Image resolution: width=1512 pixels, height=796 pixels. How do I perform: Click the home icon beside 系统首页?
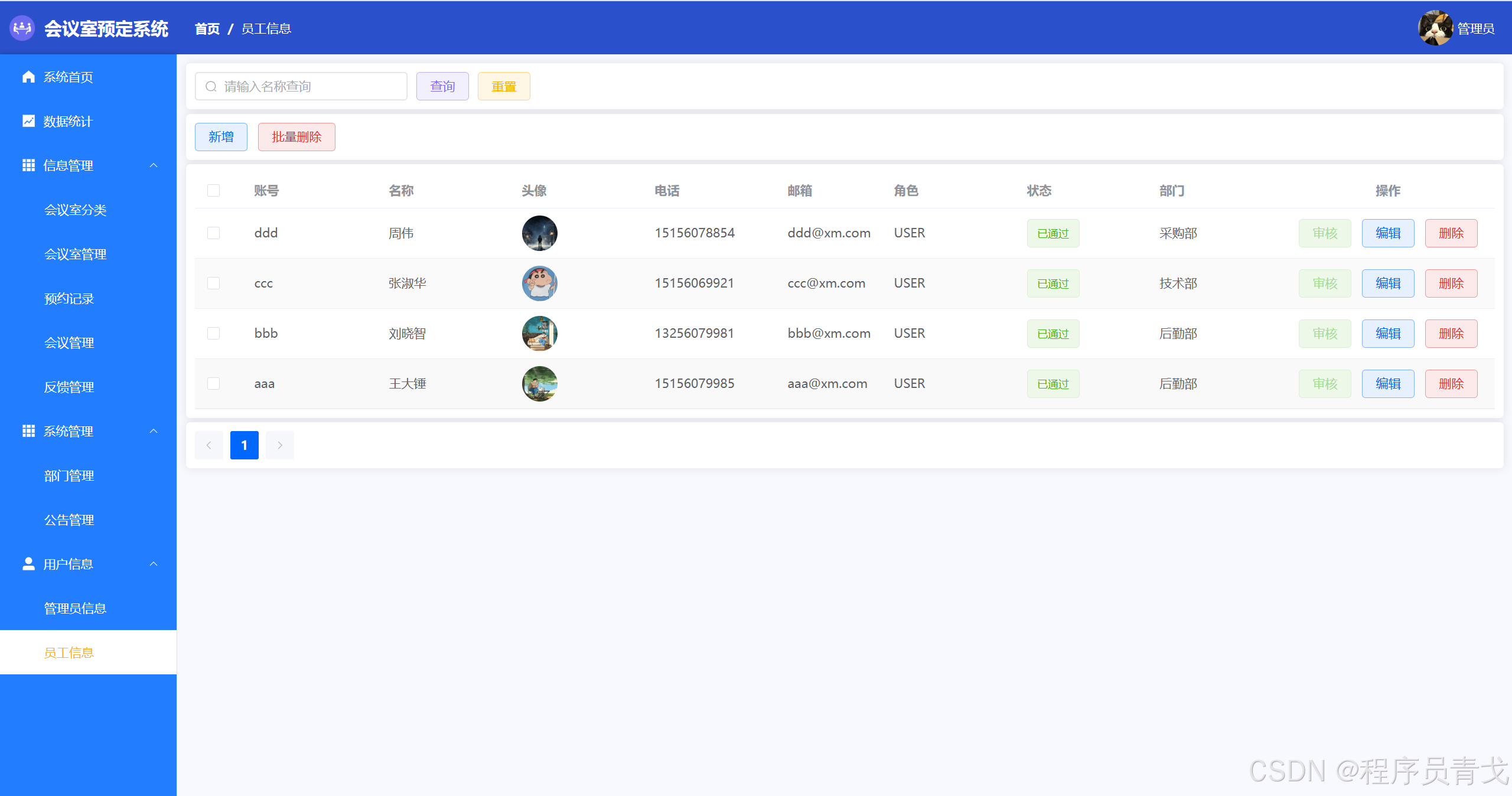[28, 77]
